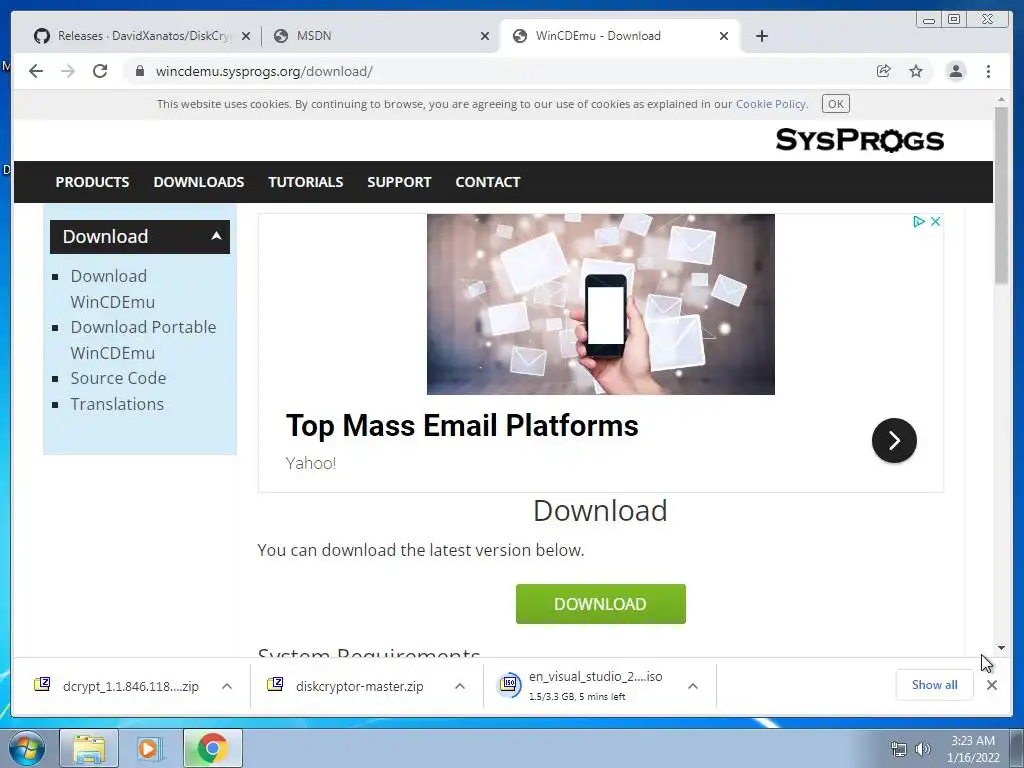Open the DOWNLOADS menu

point(199,182)
